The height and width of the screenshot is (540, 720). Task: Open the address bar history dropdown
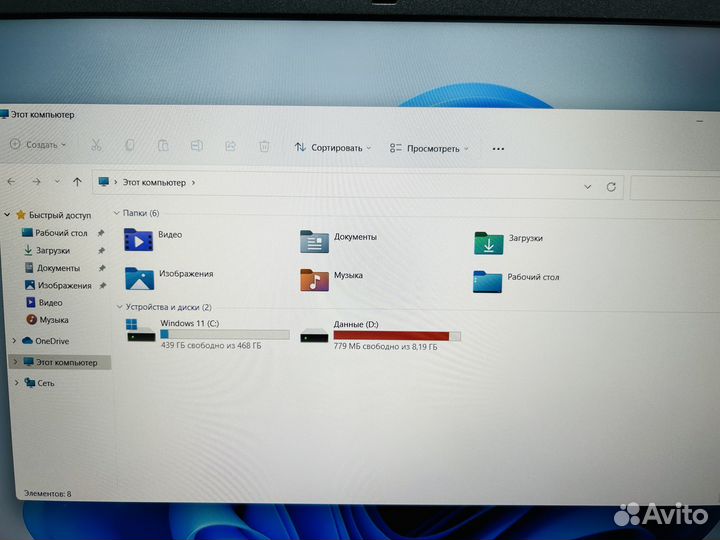tap(587, 187)
